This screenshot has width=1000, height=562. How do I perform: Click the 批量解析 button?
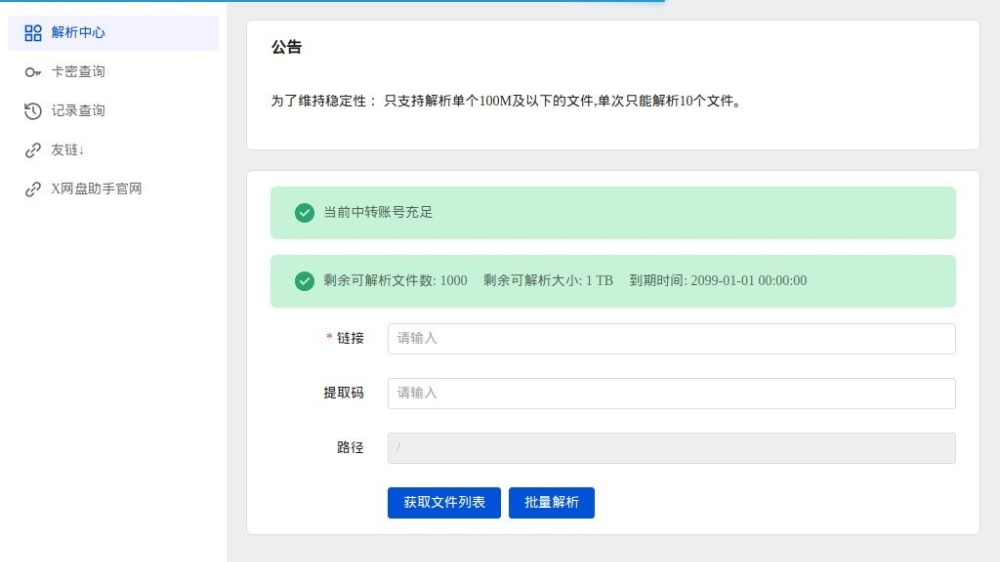[551, 503]
